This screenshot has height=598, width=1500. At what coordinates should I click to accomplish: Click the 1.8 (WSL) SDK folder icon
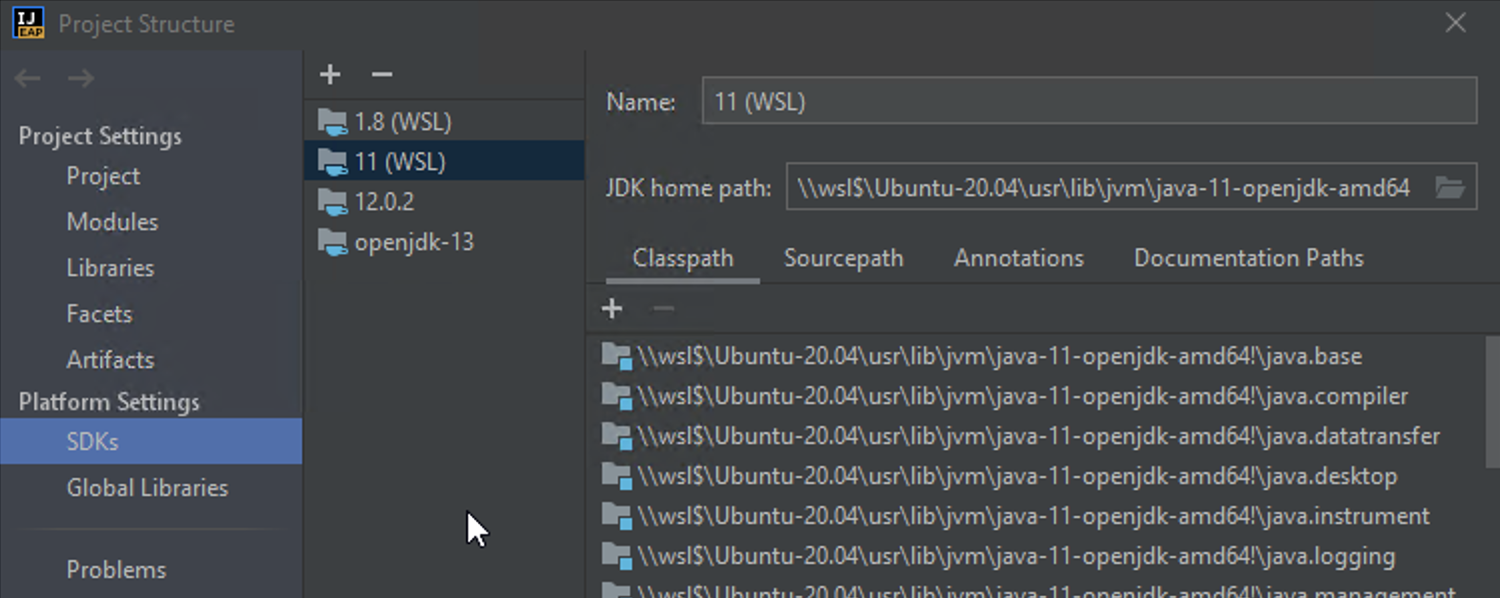[333, 120]
